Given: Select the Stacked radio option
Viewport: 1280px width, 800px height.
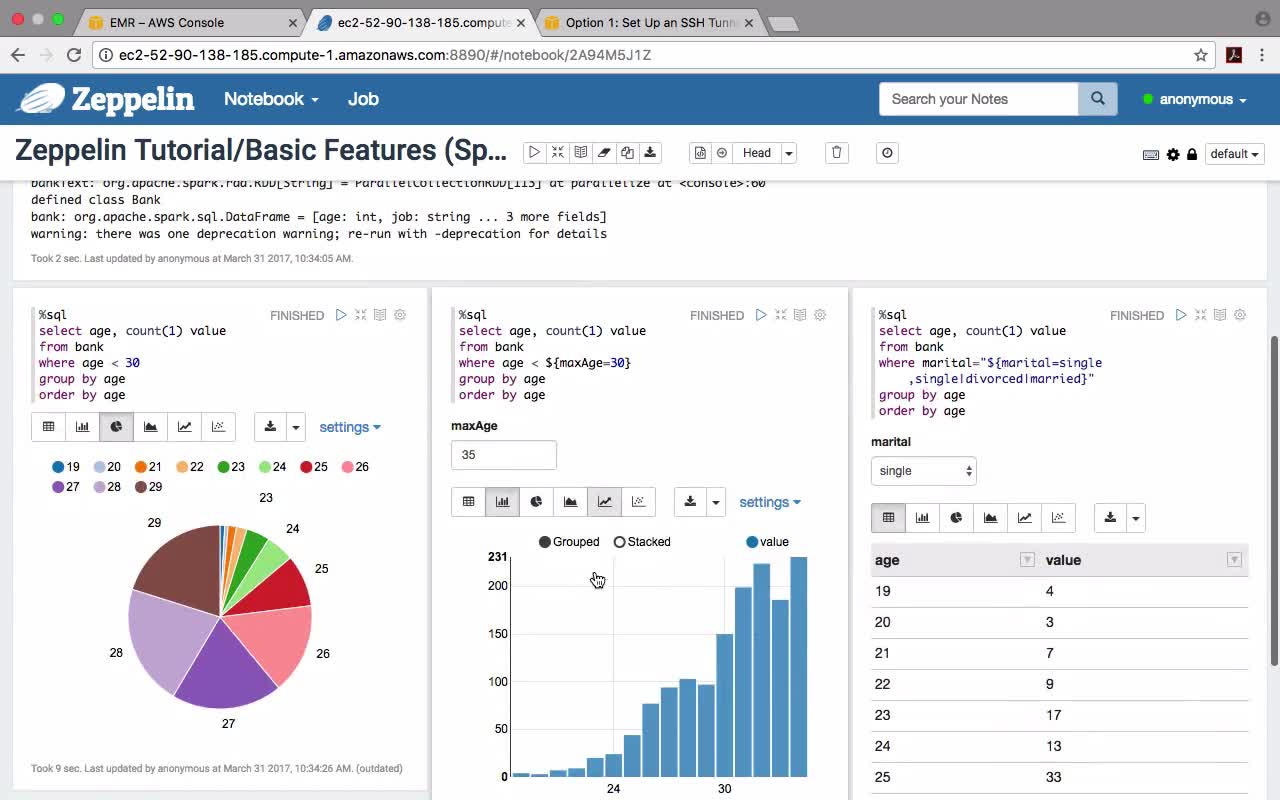Looking at the screenshot, I should [x=642, y=542].
